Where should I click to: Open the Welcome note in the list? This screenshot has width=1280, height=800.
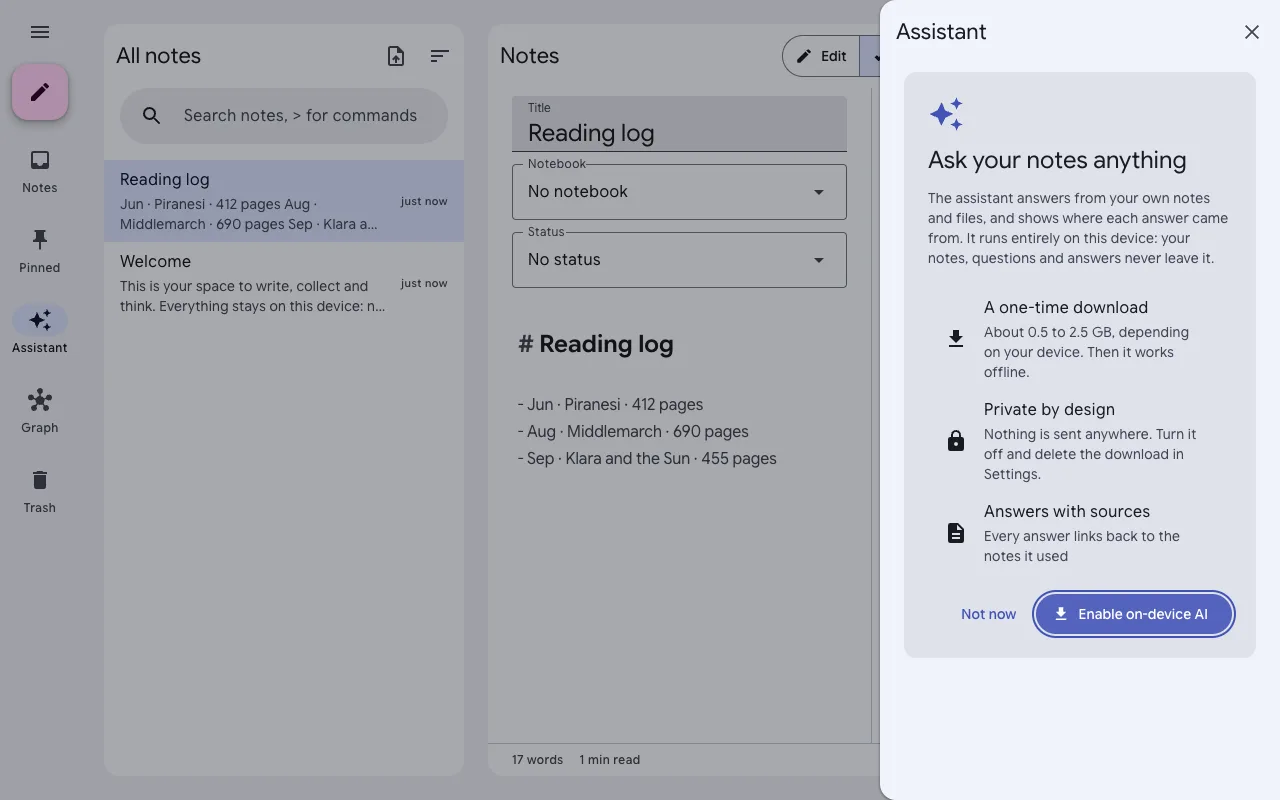[284, 283]
